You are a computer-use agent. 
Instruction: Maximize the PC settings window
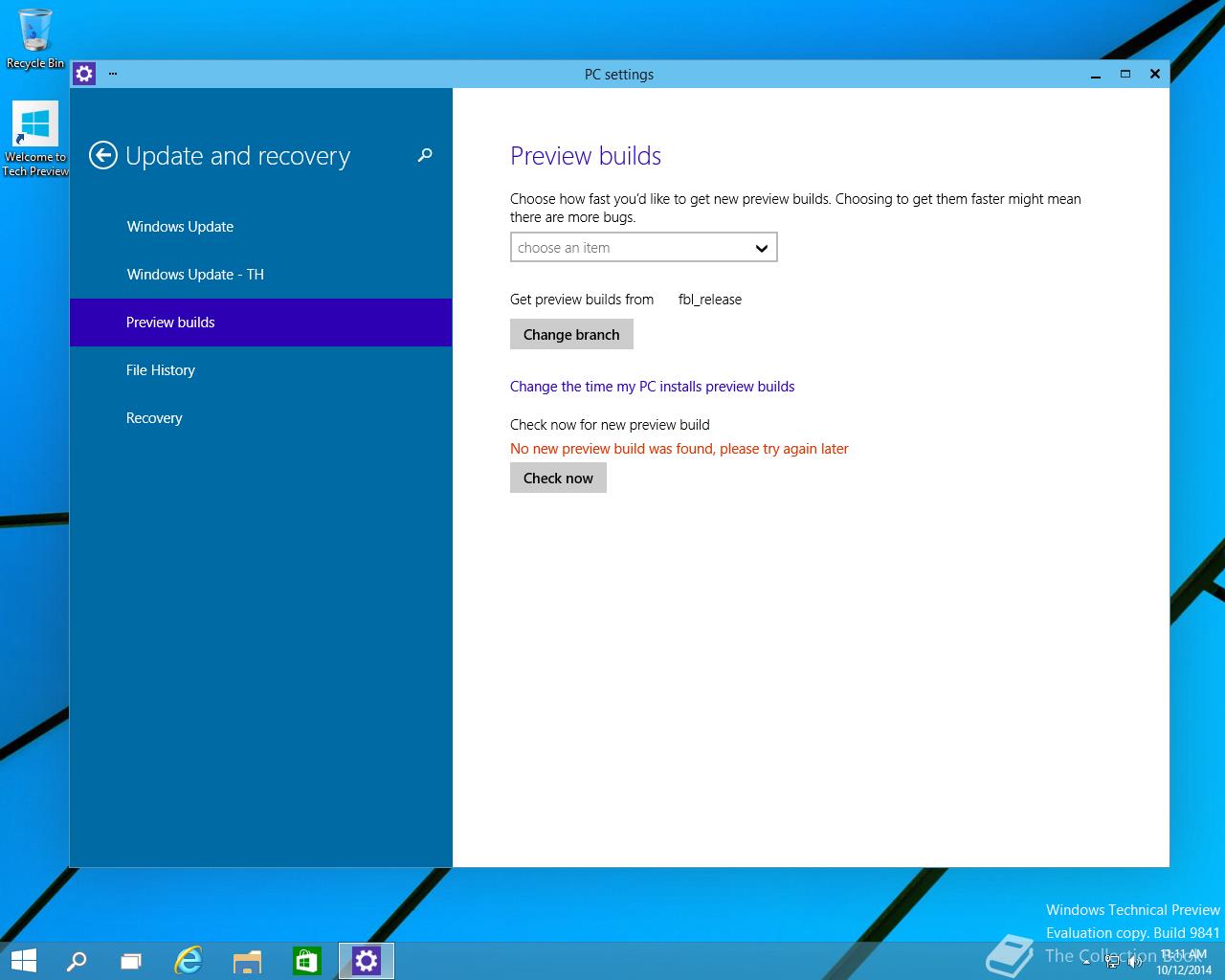1125,75
